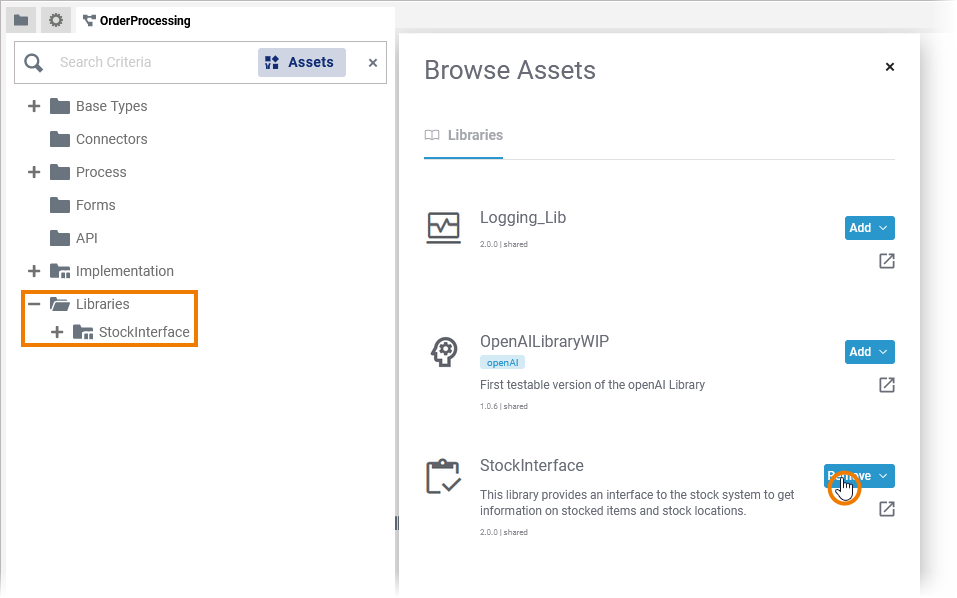Expand the Base Types folder
The image size is (957, 598).
click(x=34, y=106)
